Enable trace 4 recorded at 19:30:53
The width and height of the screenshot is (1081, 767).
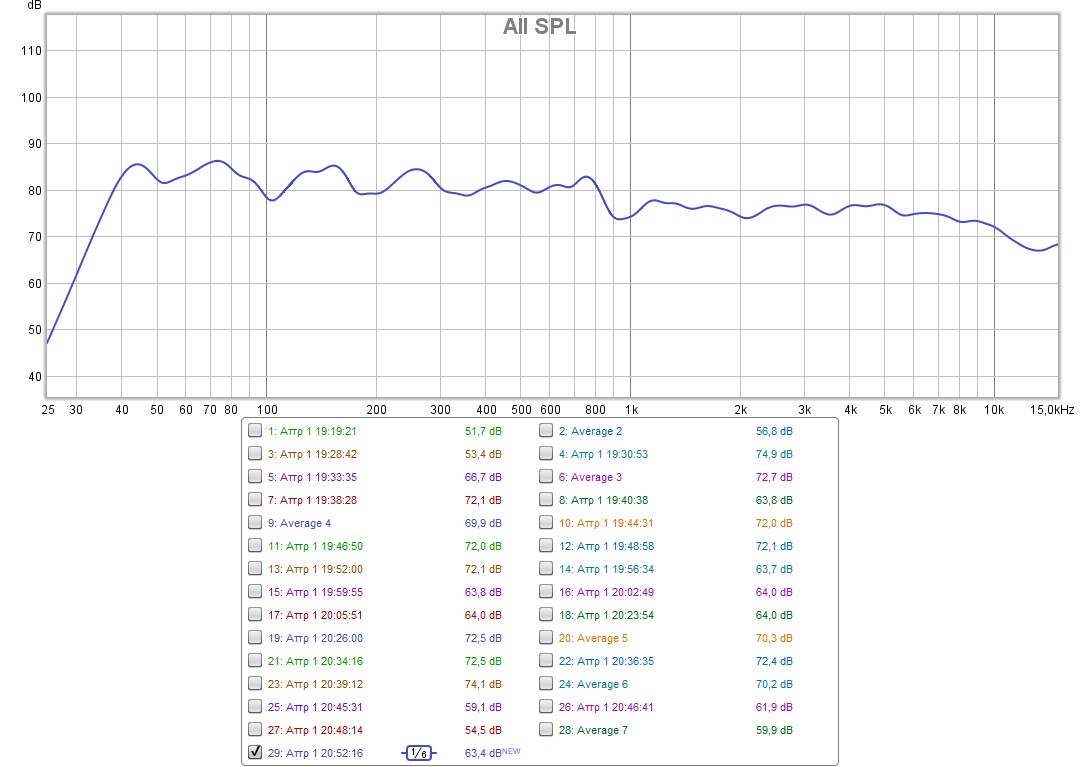[546, 454]
